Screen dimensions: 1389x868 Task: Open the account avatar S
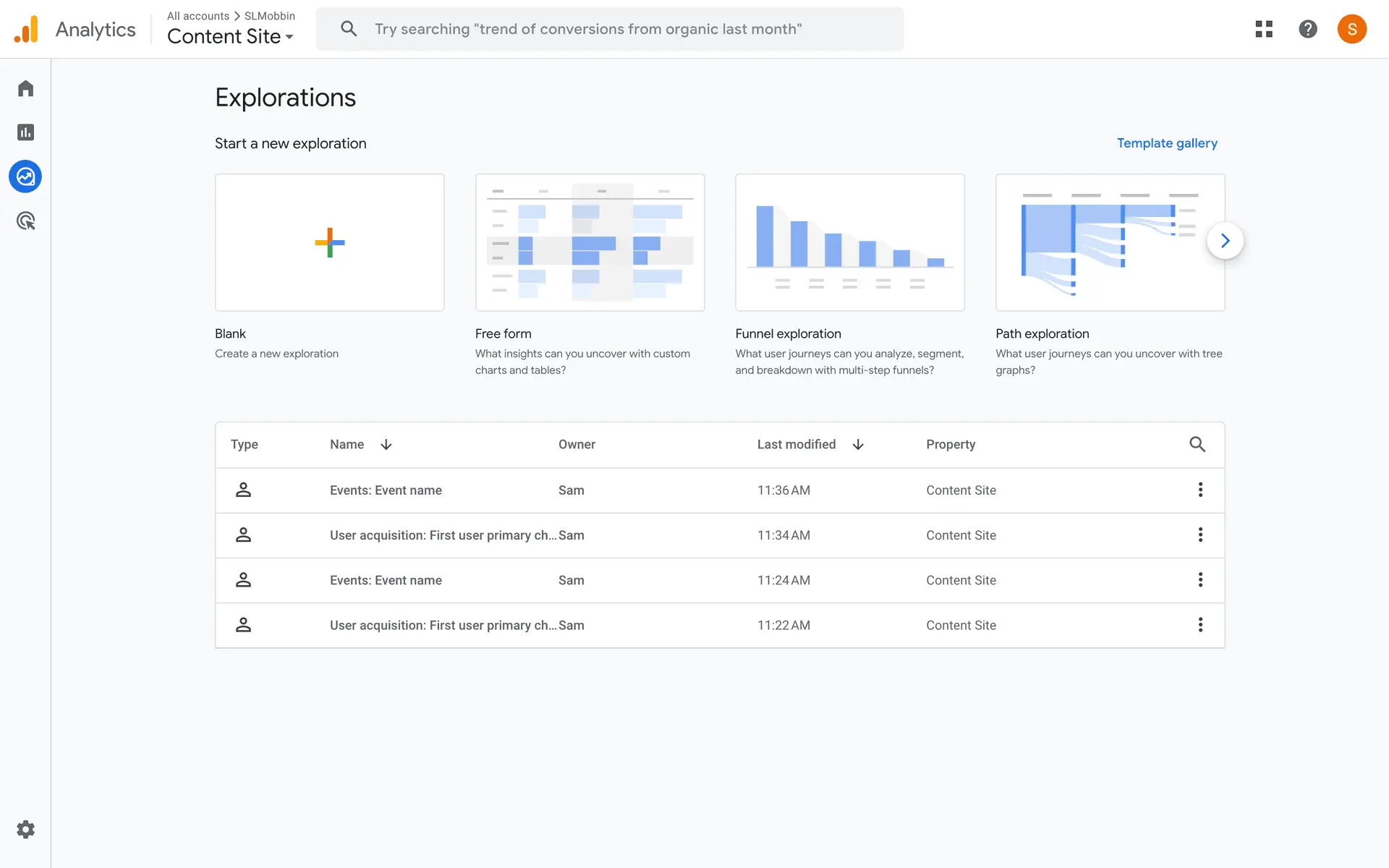pos(1351,29)
